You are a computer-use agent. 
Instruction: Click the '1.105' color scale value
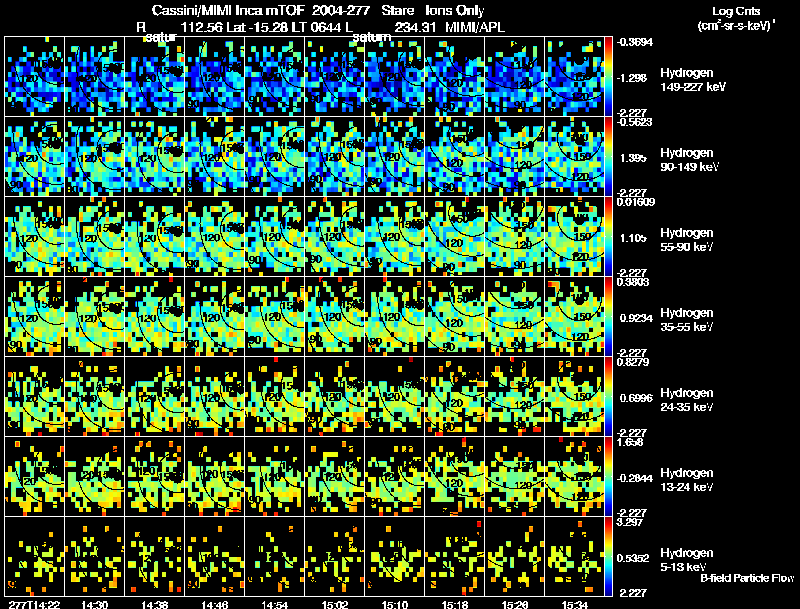click(633, 238)
